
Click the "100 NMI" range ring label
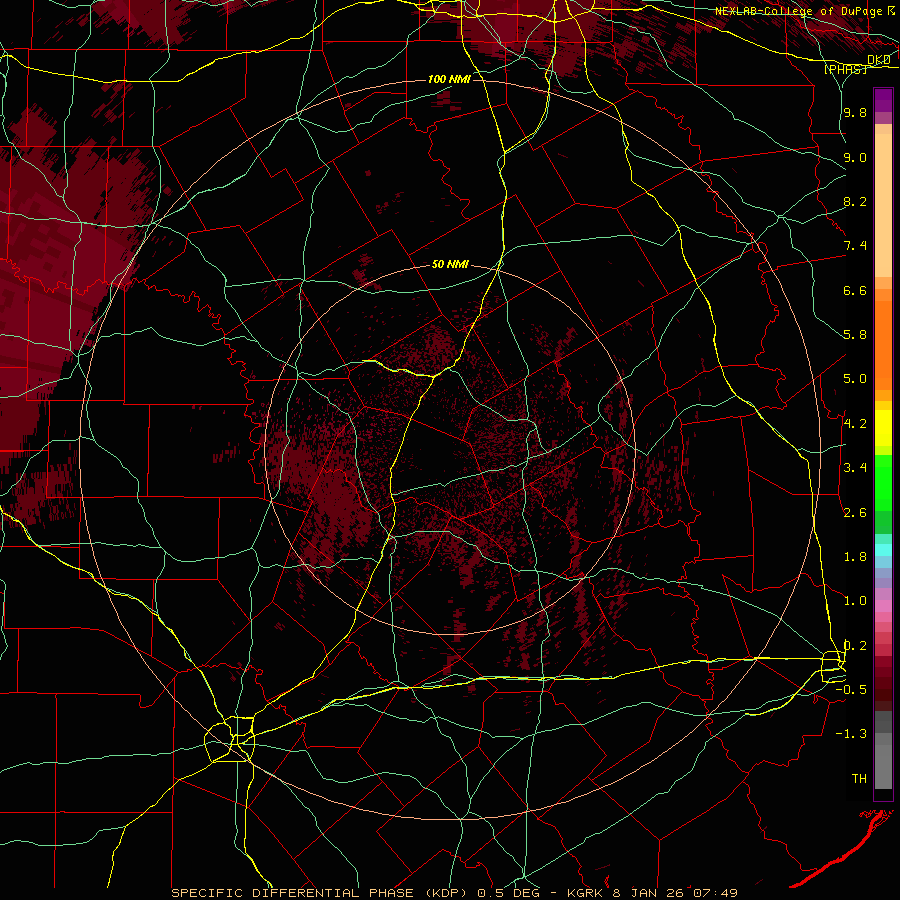(x=449, y=79)
